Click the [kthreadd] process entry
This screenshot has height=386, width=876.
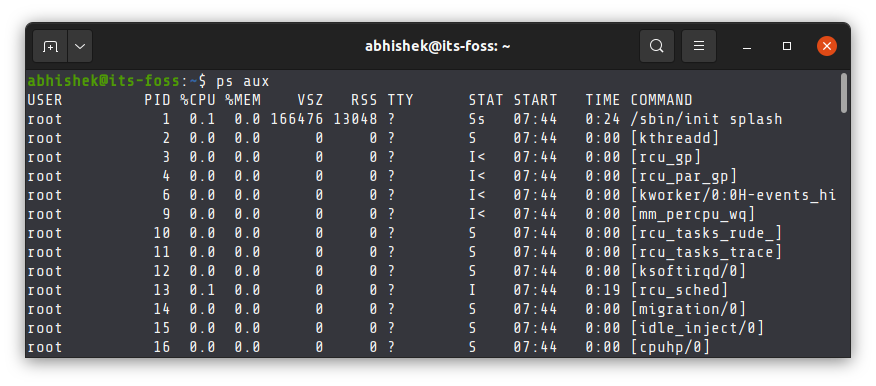tap(675, 138)
